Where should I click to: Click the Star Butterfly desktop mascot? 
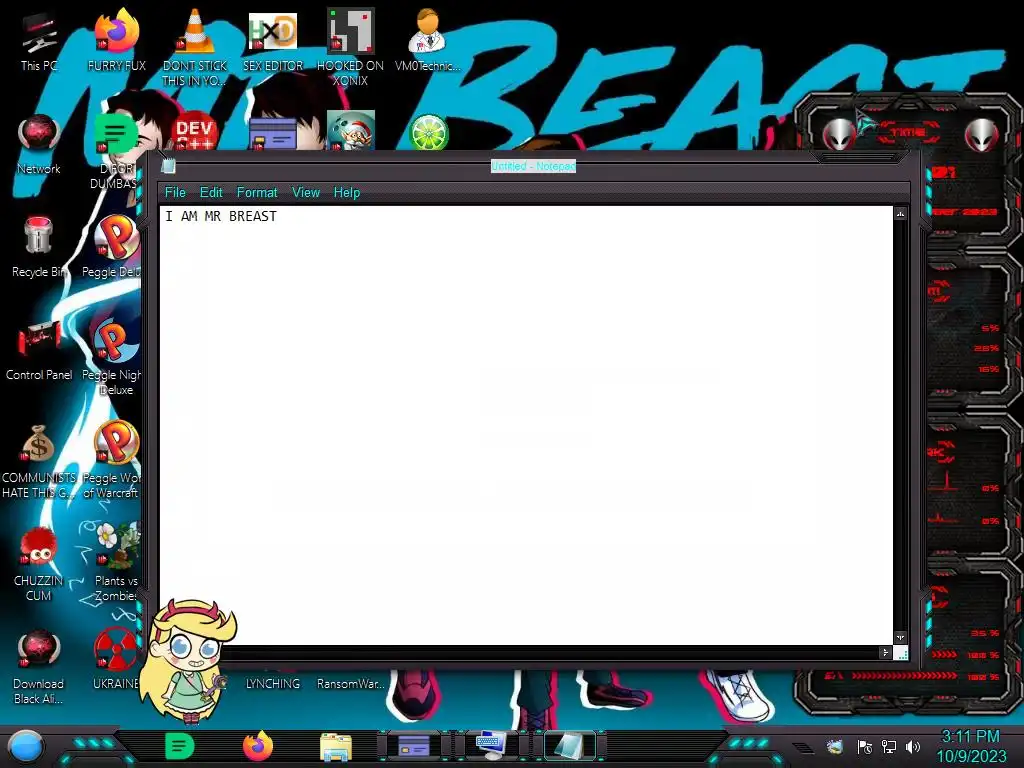point(188,661)
